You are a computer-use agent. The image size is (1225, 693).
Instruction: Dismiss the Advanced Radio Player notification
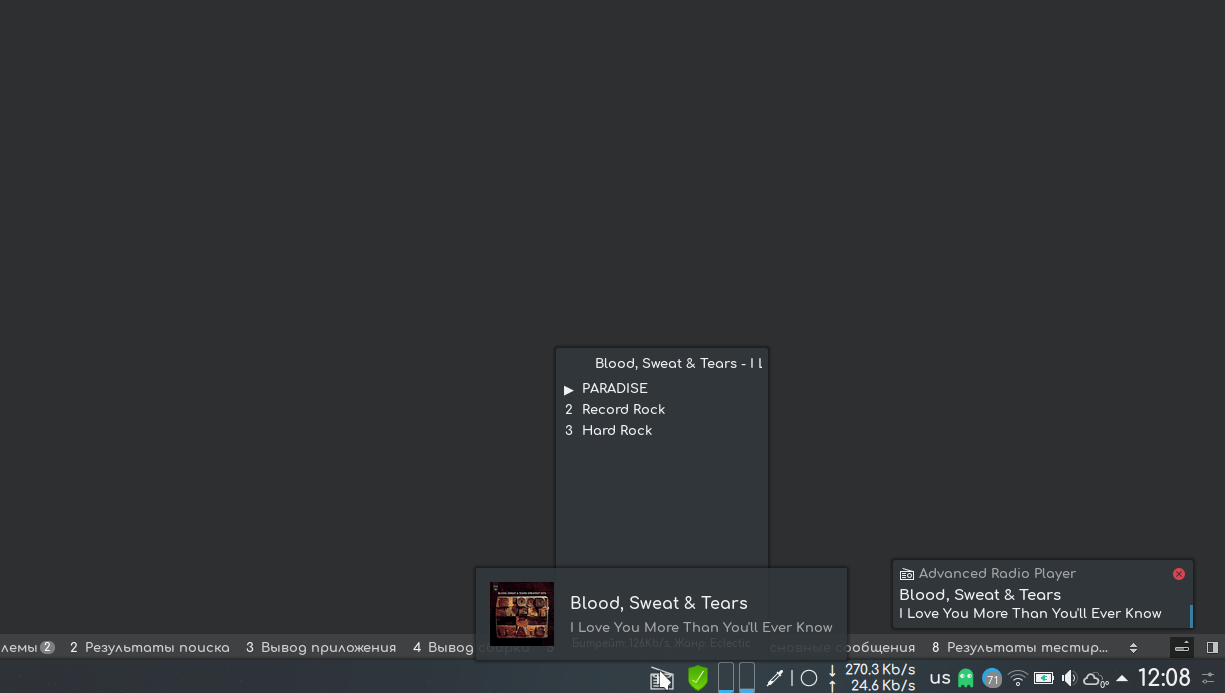1178,573
